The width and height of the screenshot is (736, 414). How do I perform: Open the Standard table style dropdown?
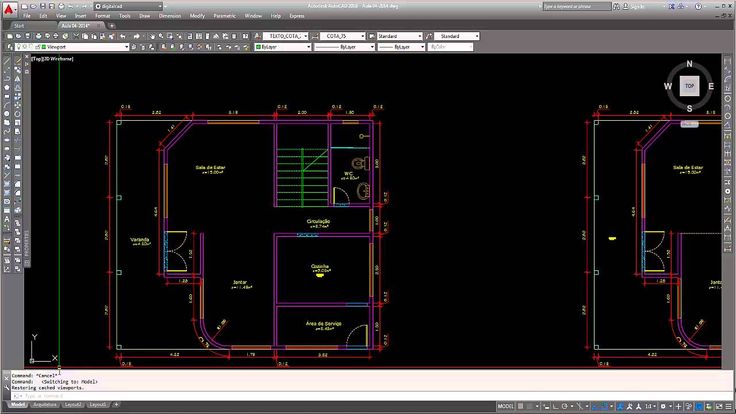pos(399,36)
